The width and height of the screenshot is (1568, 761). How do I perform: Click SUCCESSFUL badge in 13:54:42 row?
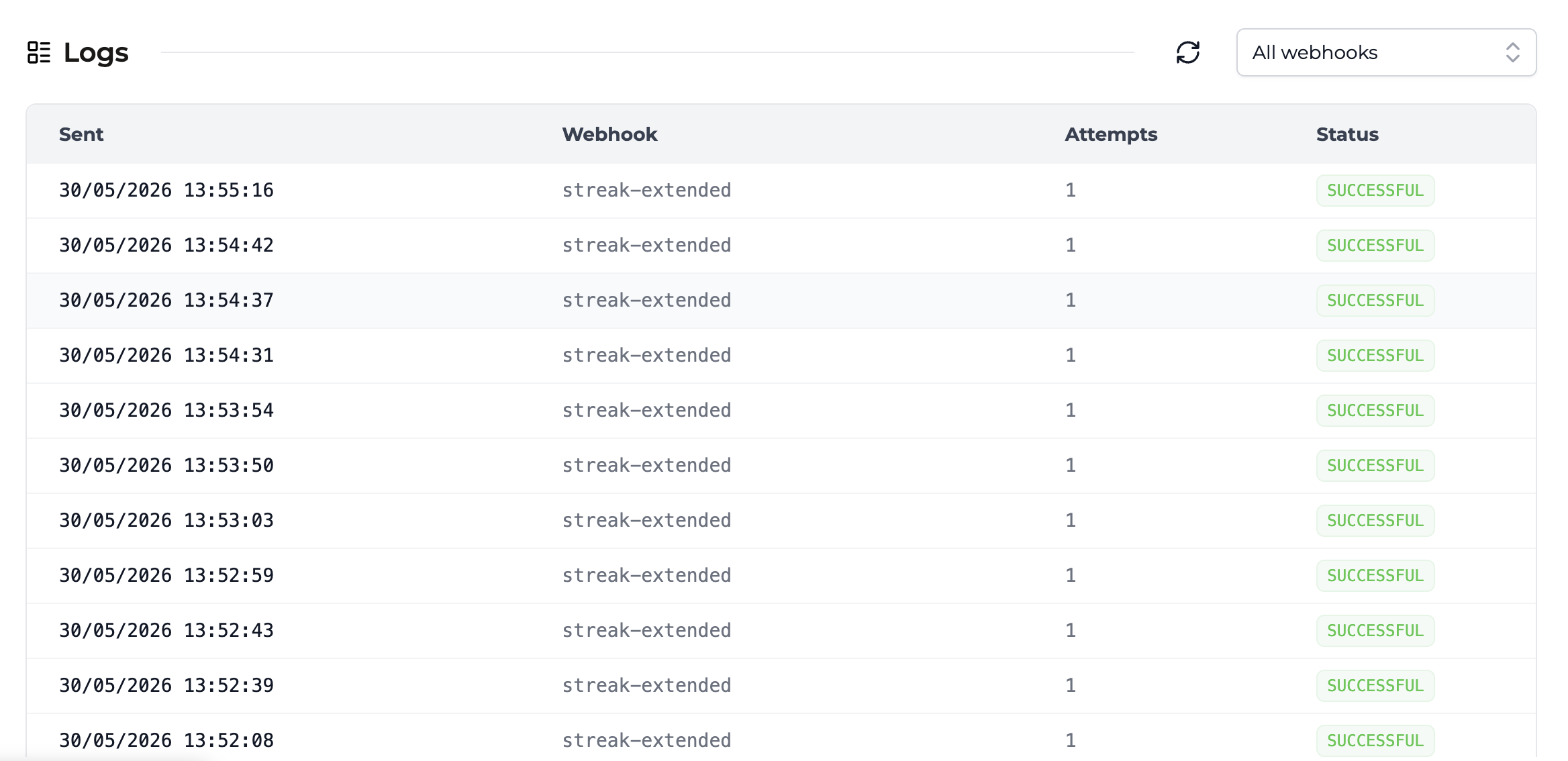[x=1375, y=246]
